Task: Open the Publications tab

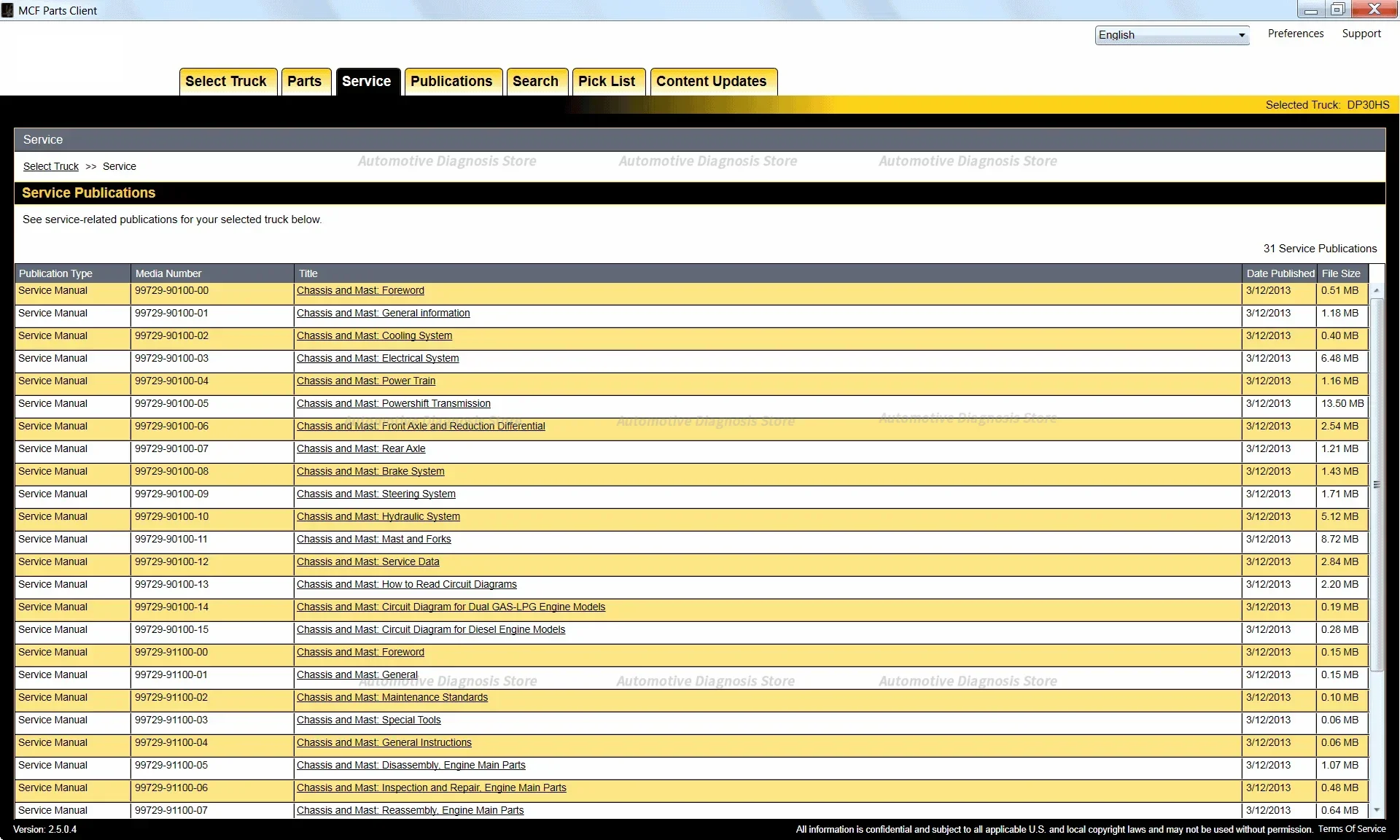Action: pyautogui.click(x=451, y=82)
